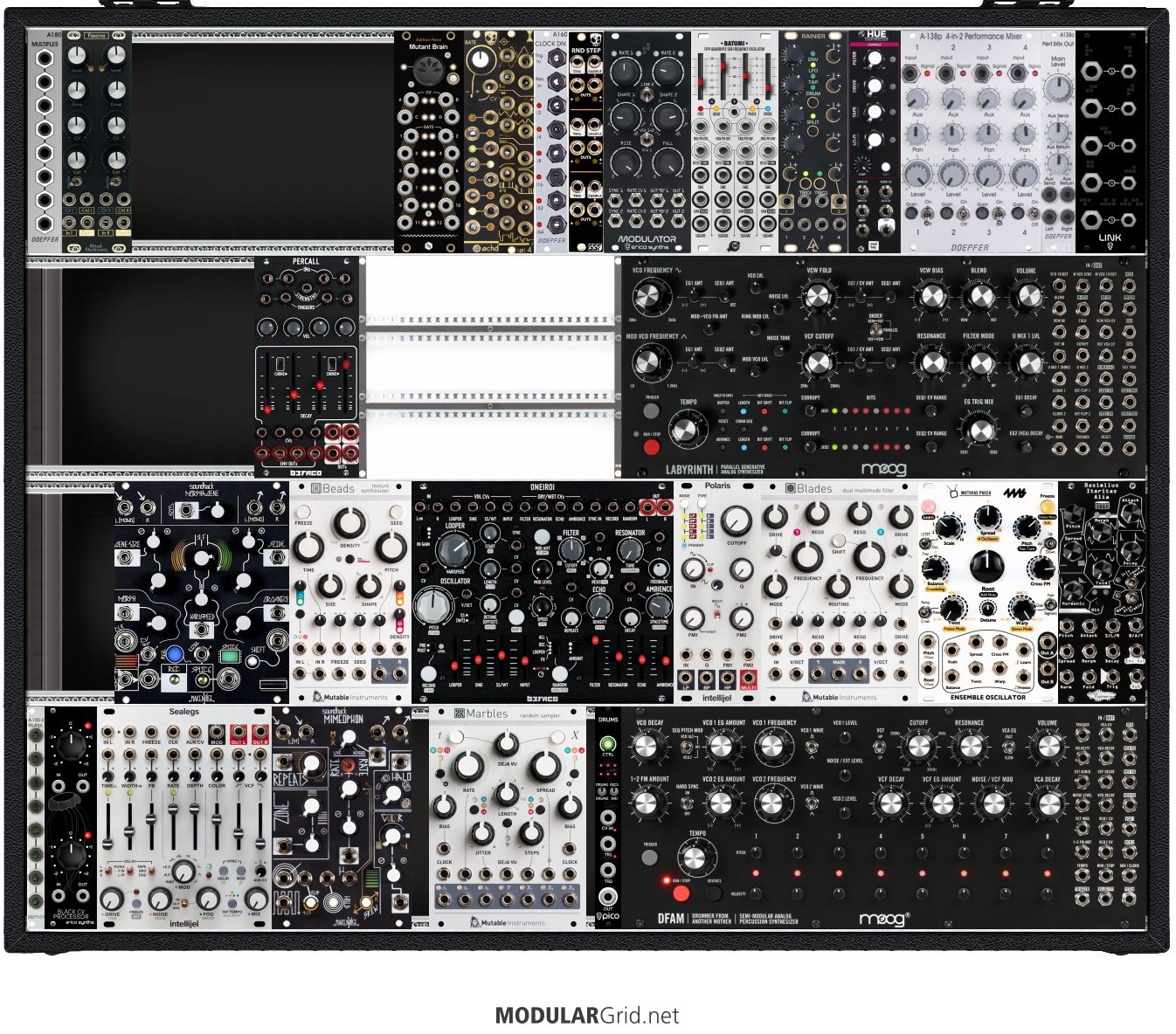The height and width of the screenshot is (1034, 1176).
Task: Click the Blend knob on Labyrinth
Action: tap(979, 296)
